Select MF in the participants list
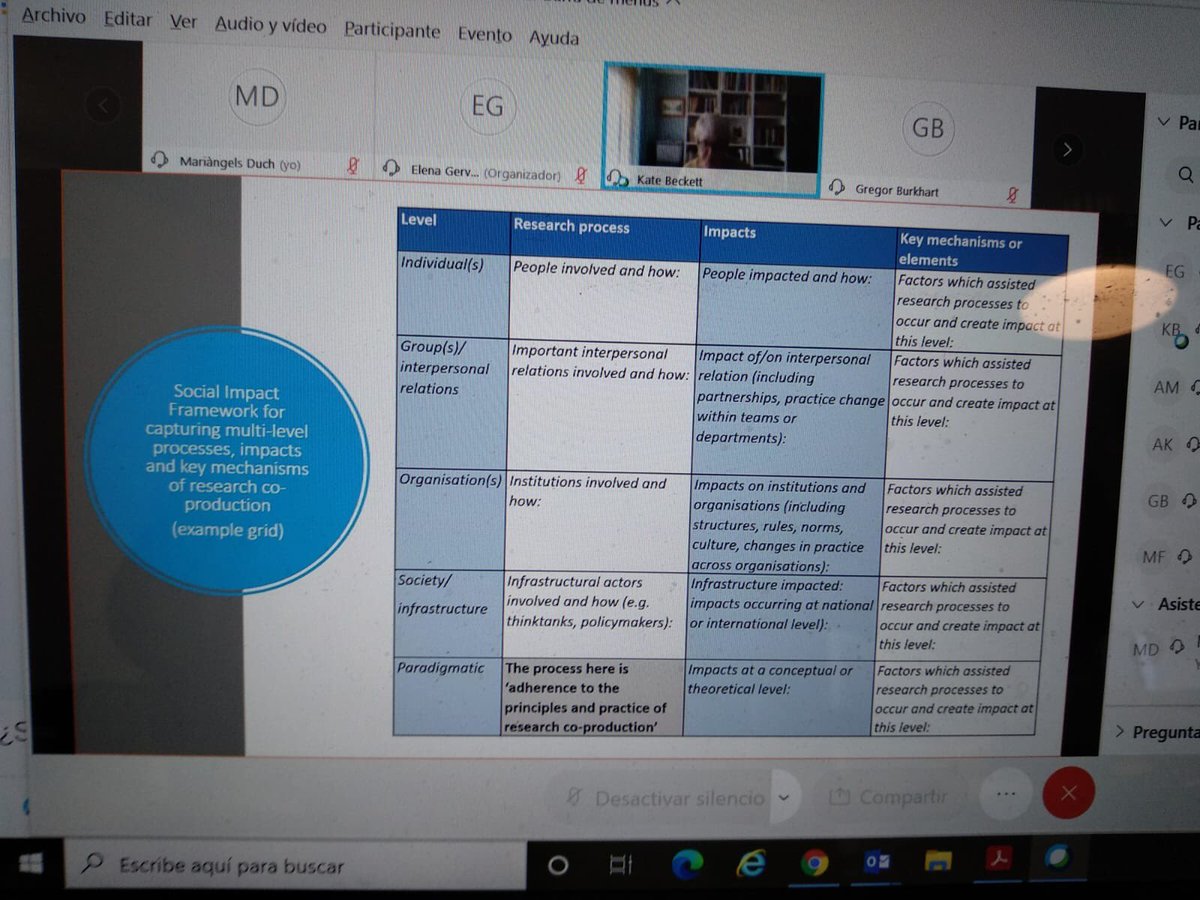The image size is (1200, 900). tap(1154, 557)
